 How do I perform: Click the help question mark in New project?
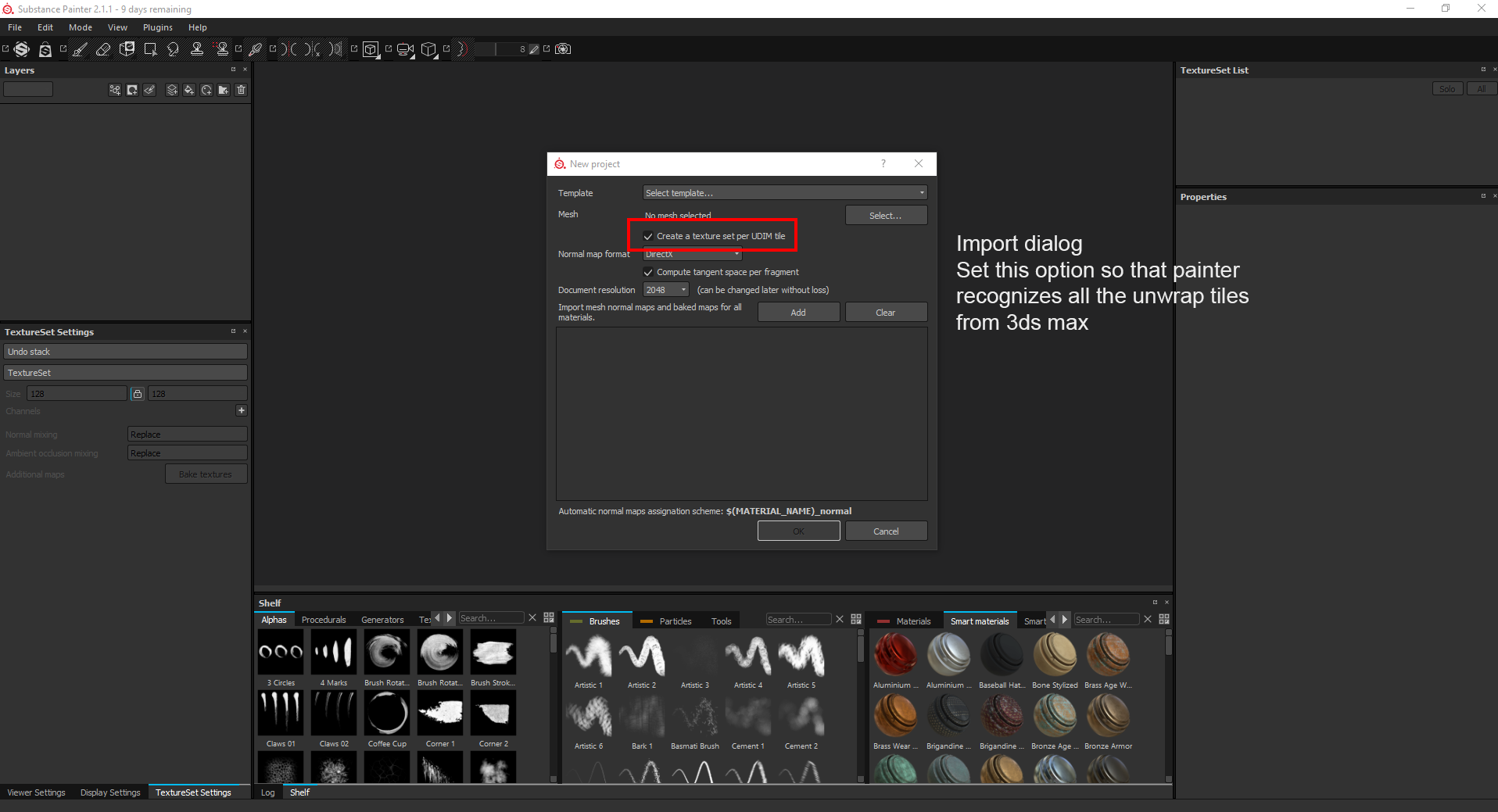[x=883, y=163]
